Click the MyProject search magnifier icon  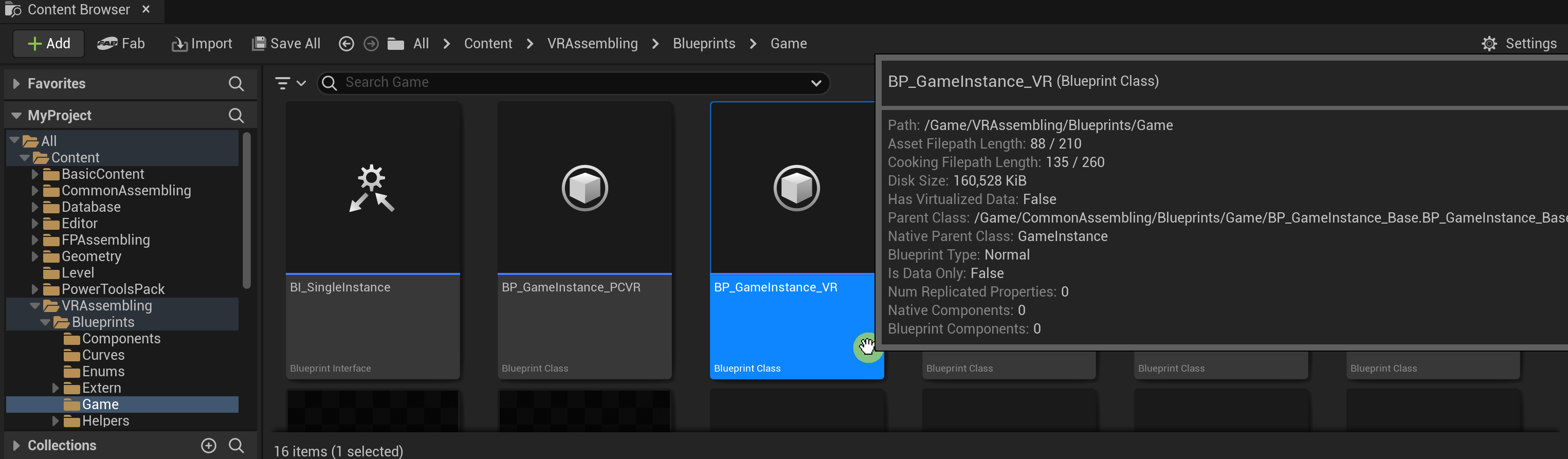(236, 116)
